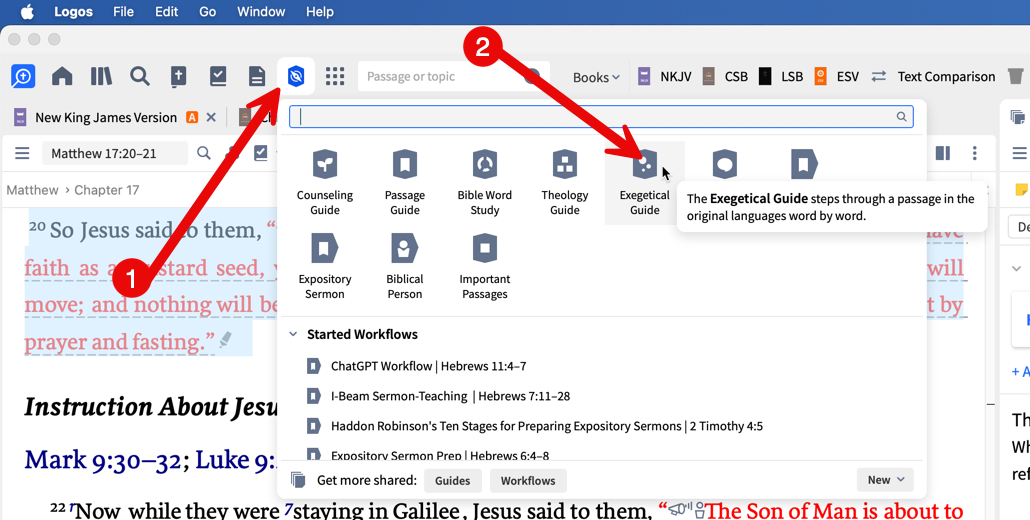
Task: Open the apps grid tools icon
Action: 335,77
